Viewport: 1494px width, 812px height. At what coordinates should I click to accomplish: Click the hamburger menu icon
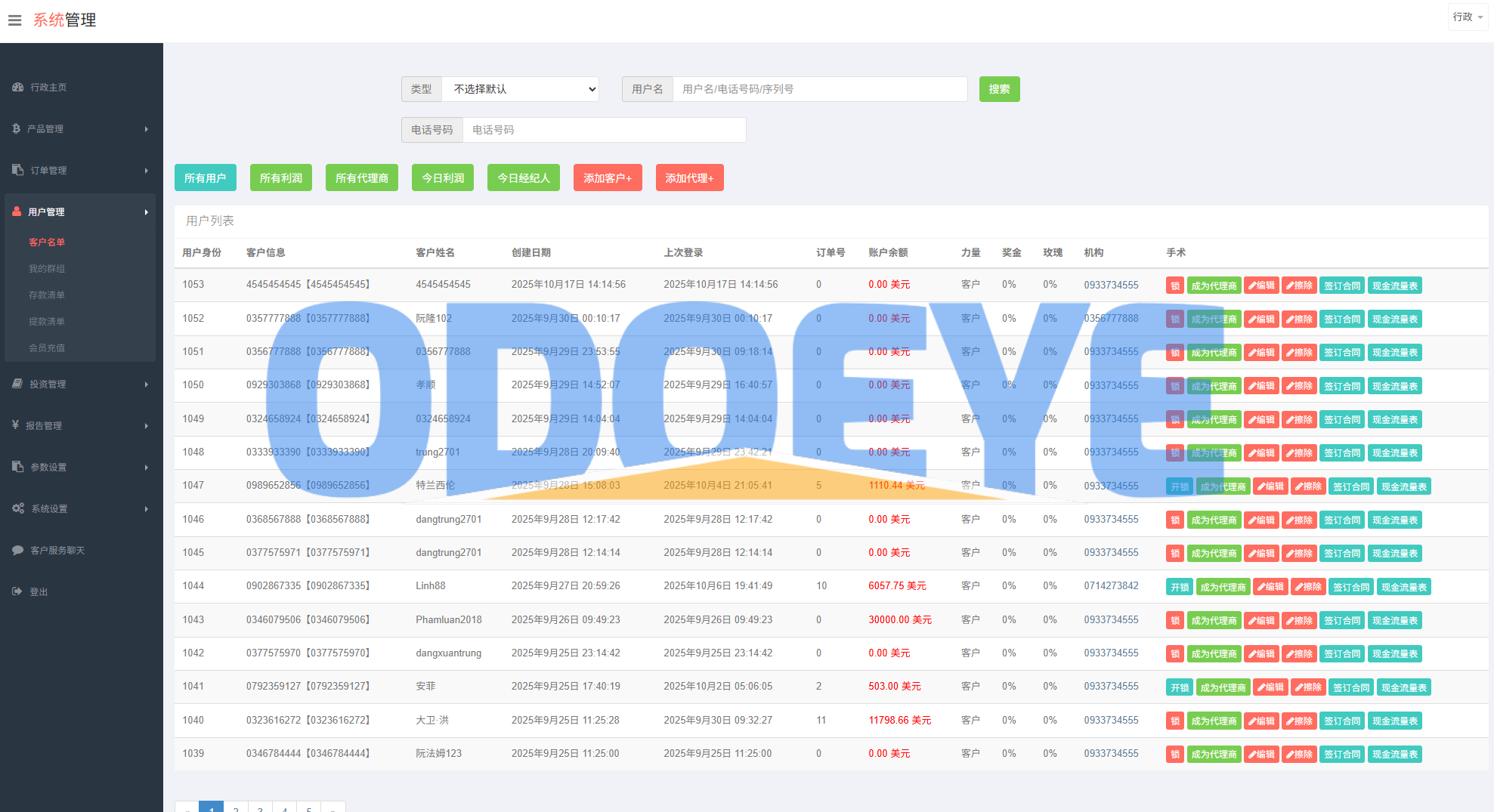coord(14,20)
